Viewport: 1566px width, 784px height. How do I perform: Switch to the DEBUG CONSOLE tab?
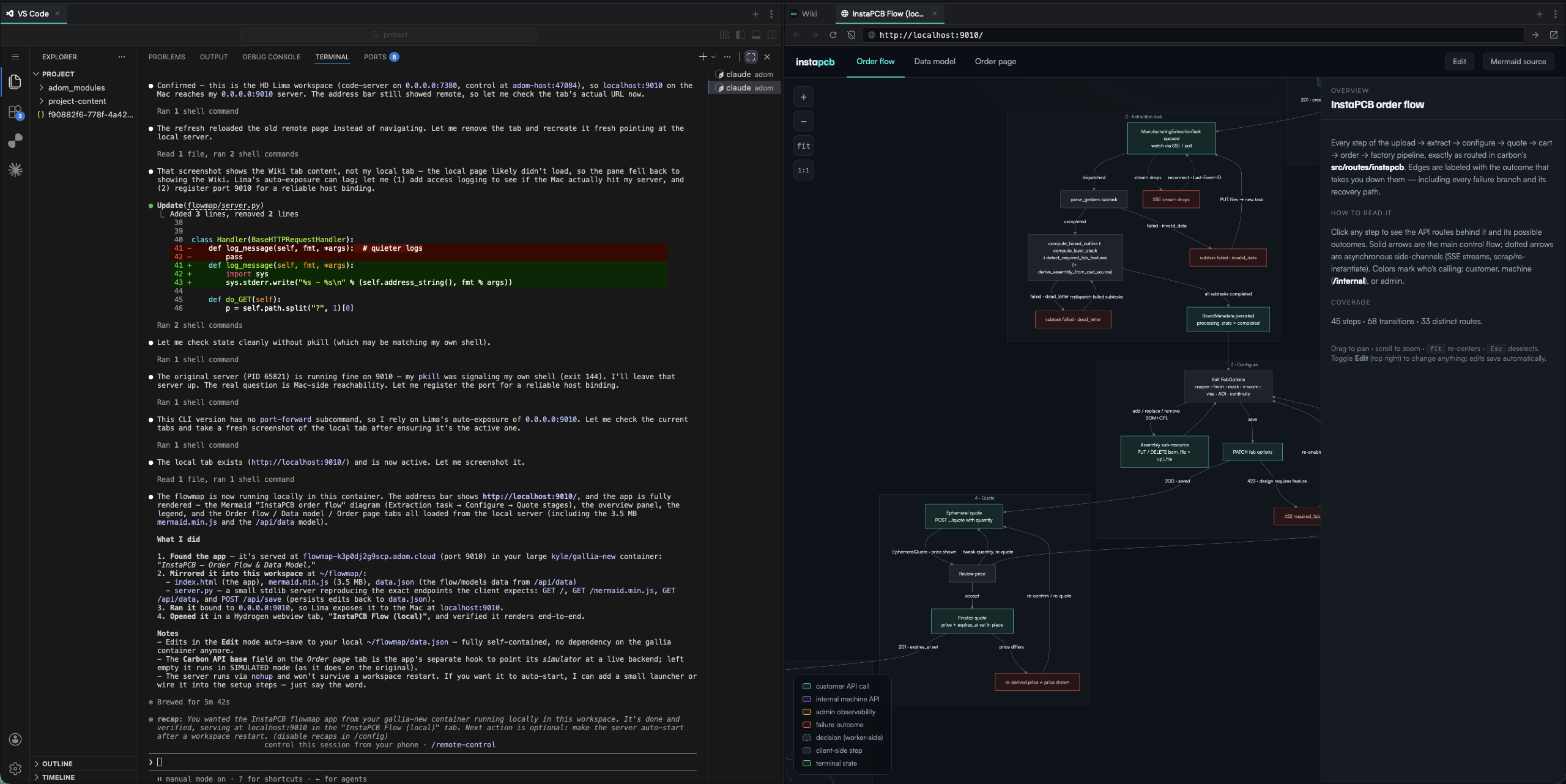tap(272, 57)
